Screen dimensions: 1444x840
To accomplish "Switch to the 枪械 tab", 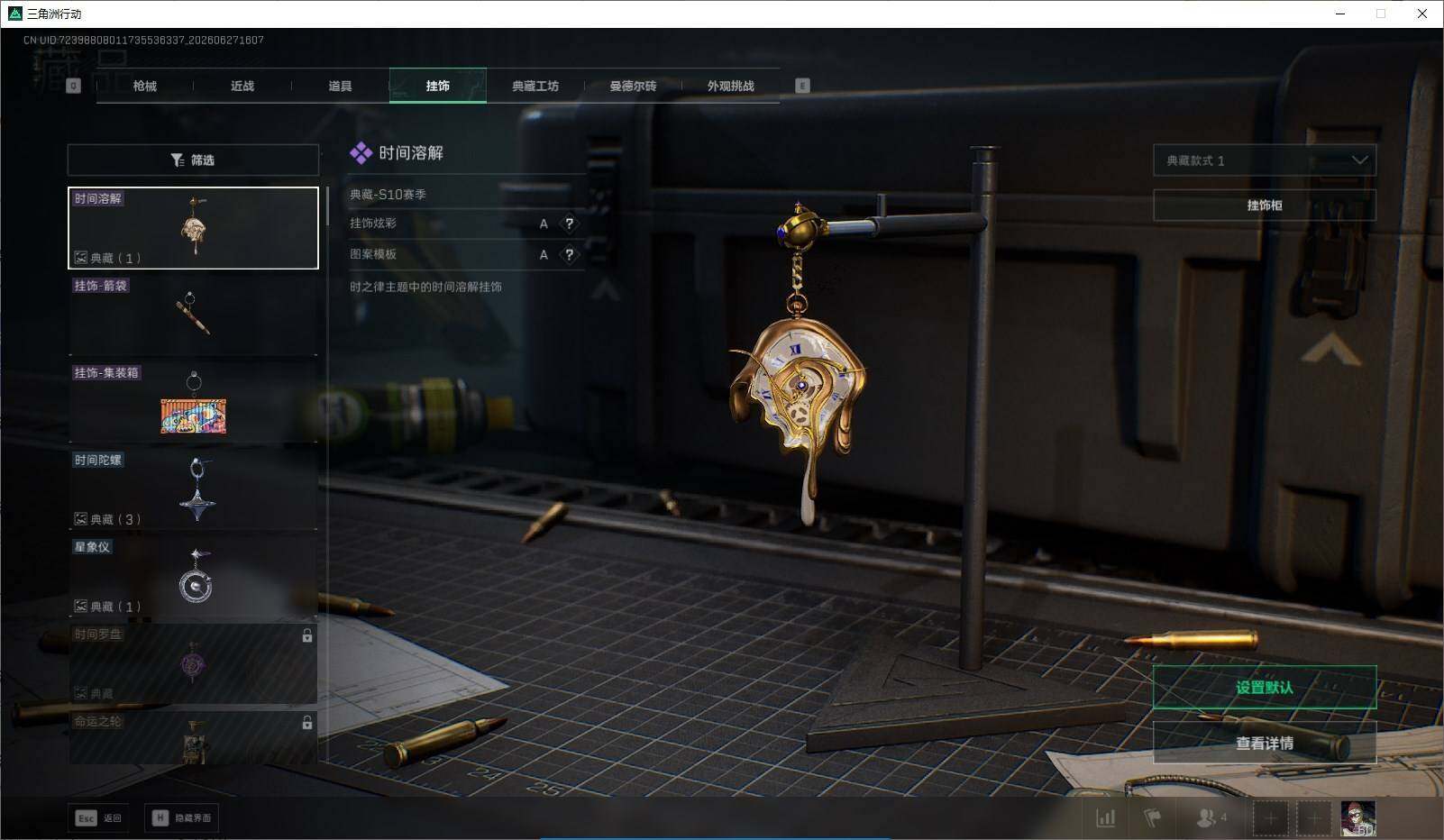I will [144, 86].
